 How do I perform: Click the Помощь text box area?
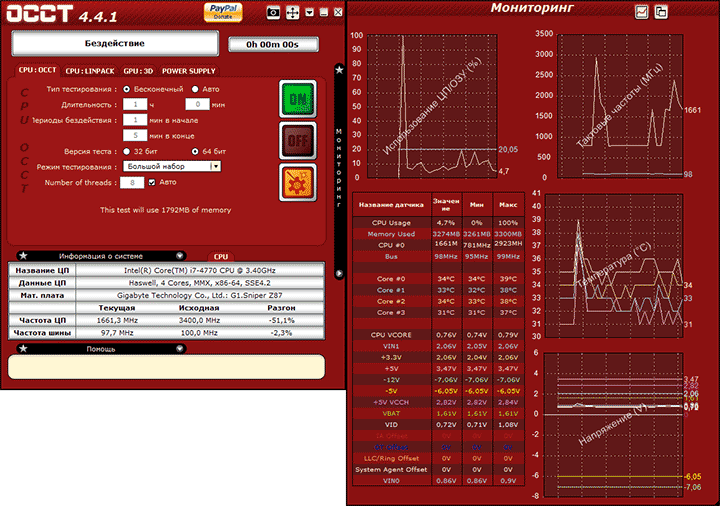(x=166, y=366)
